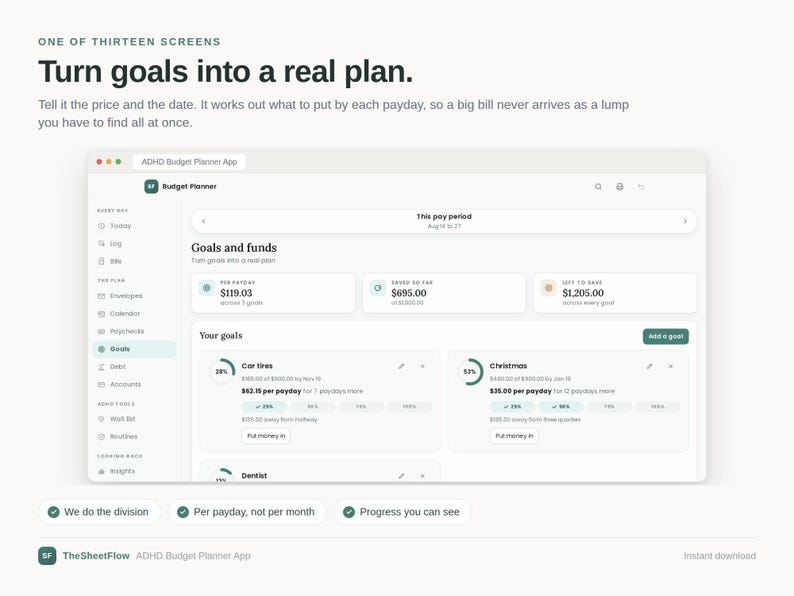Click the Goals and funds heading
This screenshot has height=596, width=794.
(x=234, y=248)
